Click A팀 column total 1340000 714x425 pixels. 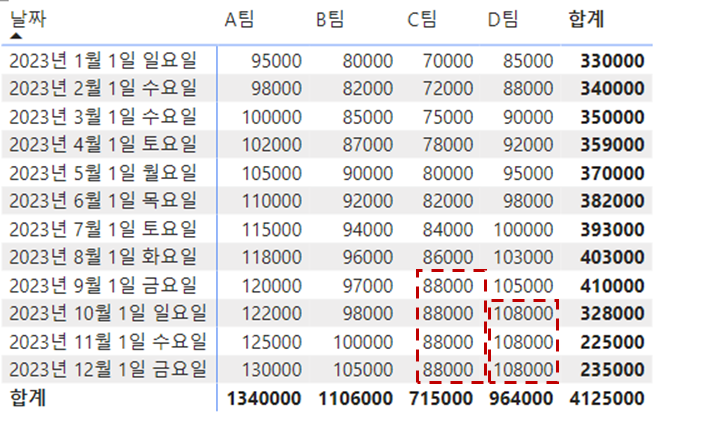click(x=264, y=399)
